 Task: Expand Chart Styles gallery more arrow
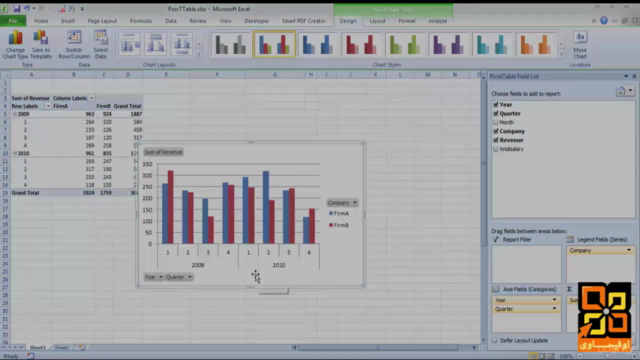coord(562,54)
